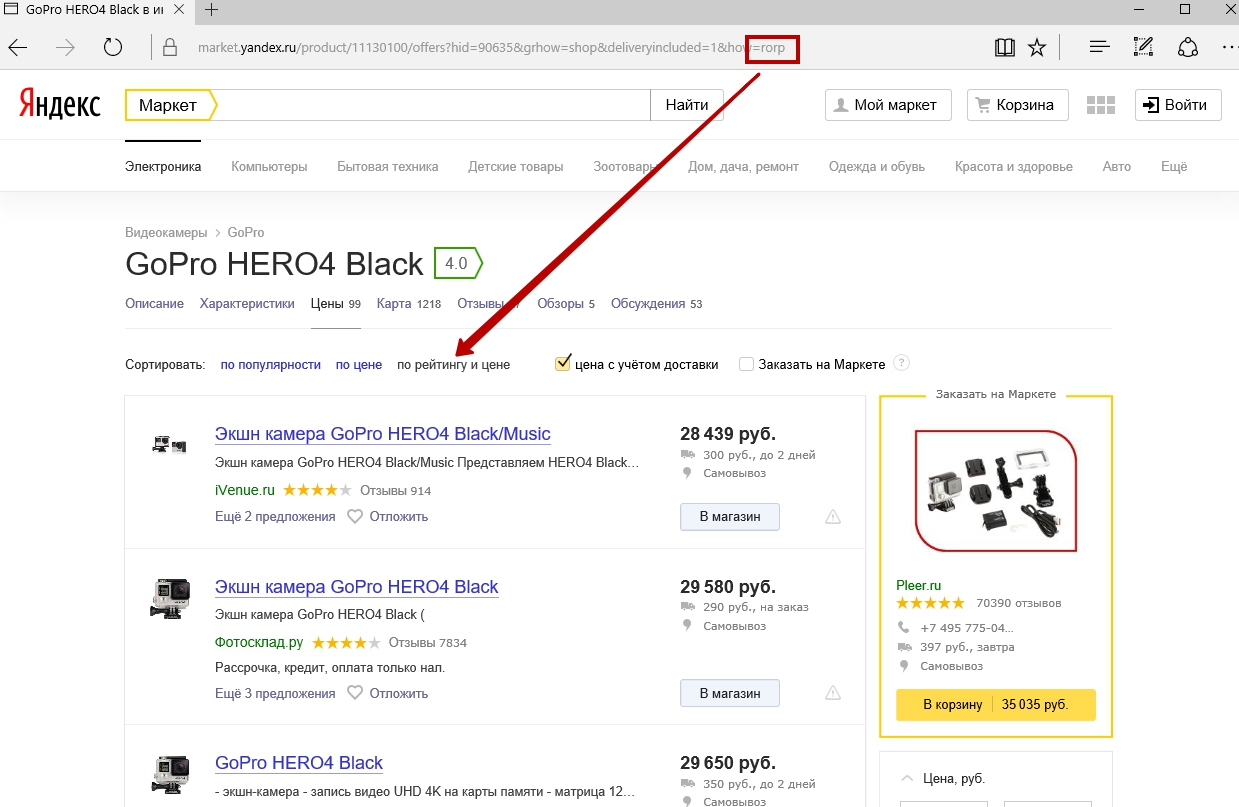
Task: Click the lock icon in the address bar
Action: [x=169, y=47]
